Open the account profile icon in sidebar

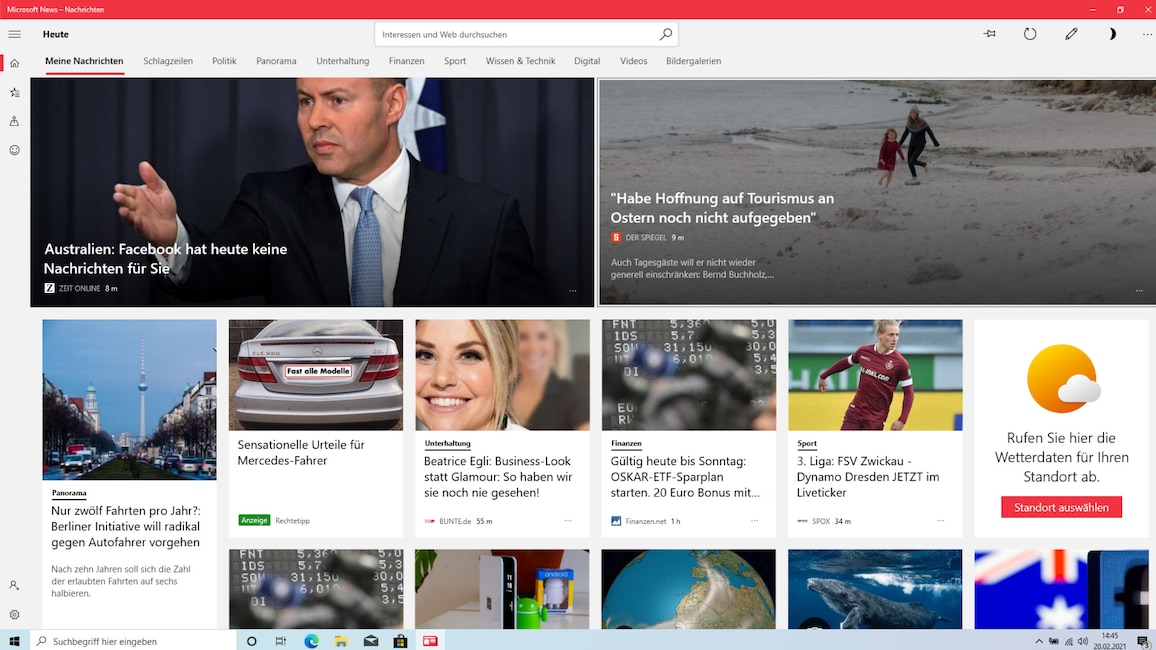(14, 585)
